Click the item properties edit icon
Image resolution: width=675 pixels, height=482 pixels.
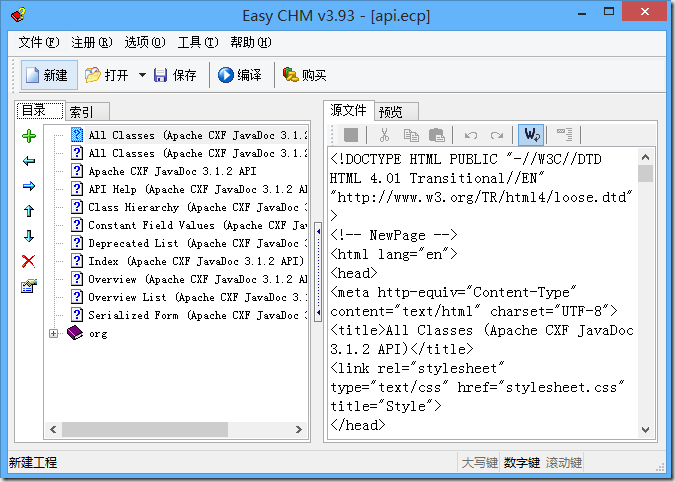click(29, 286)
